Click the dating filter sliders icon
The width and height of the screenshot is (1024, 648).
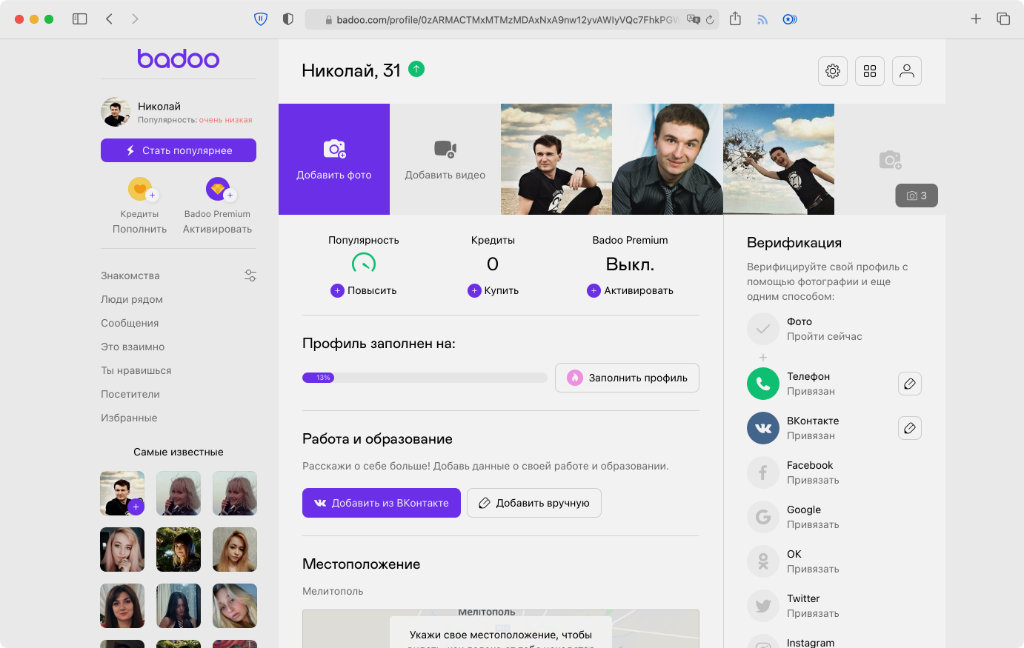[250, 276]
